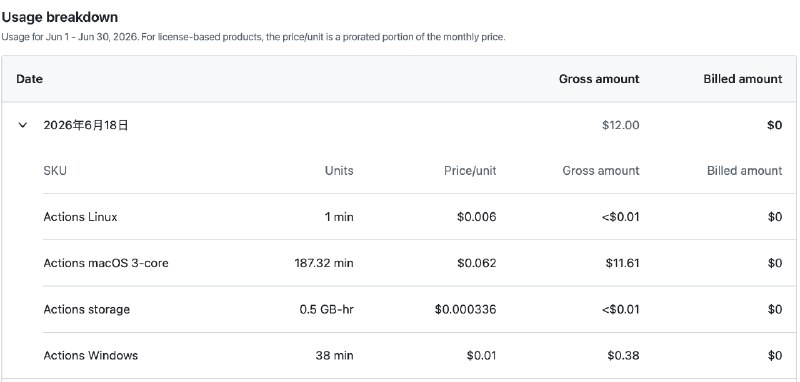Viewport: 800px width, 382px height.
Task: Select the Actions storage SKU
Action: (x=87, y=309)
